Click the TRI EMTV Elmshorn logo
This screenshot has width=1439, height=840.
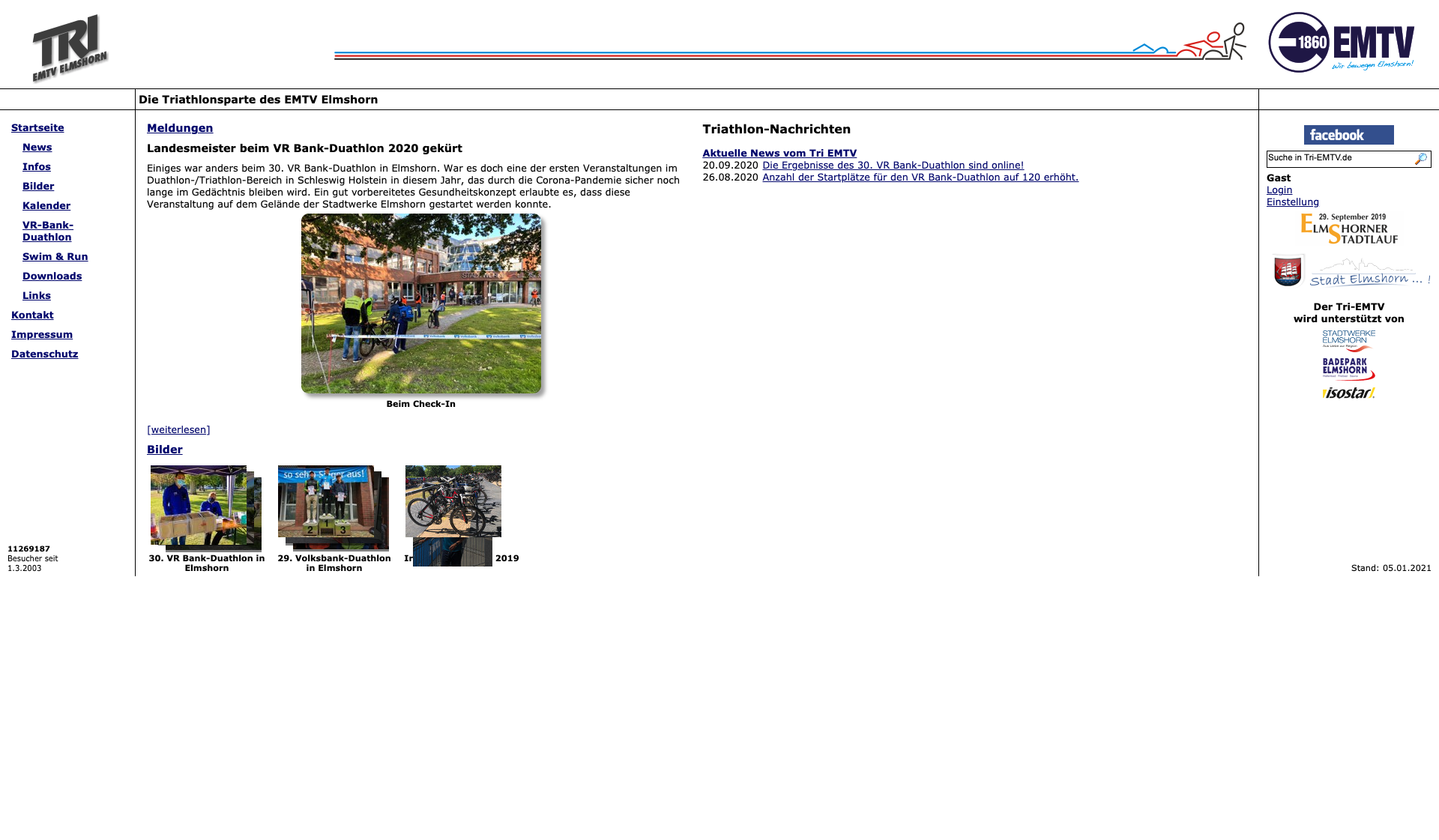pos(70,47)
